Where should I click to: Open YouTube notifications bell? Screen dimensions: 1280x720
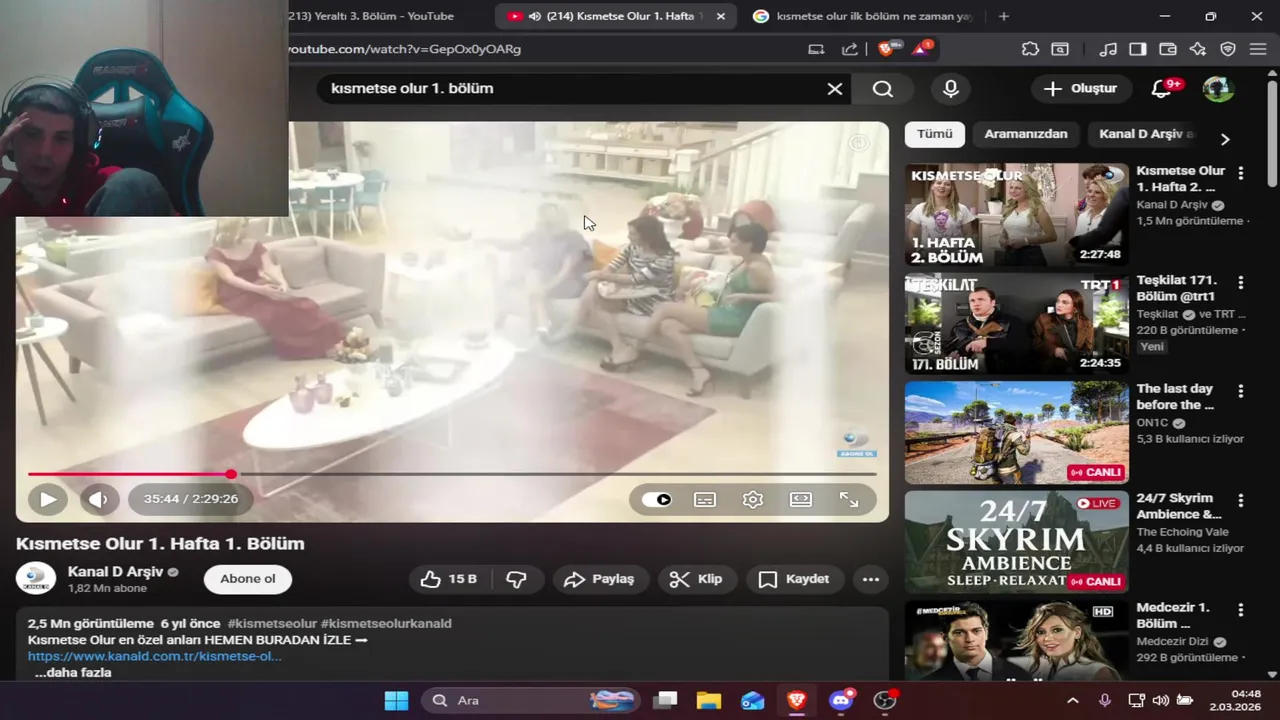(1161, 88)
